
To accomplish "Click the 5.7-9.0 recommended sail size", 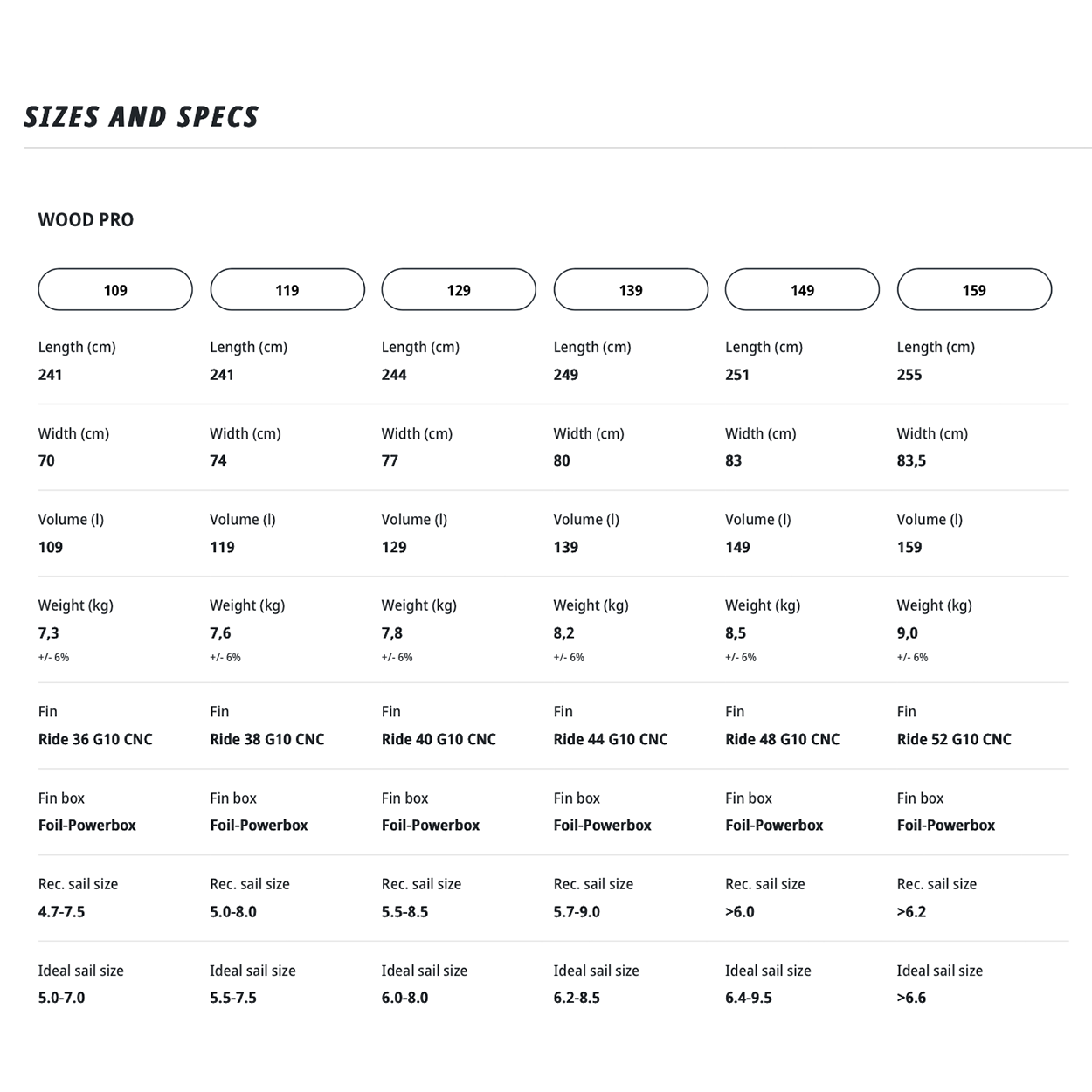I will click(577, 911).
